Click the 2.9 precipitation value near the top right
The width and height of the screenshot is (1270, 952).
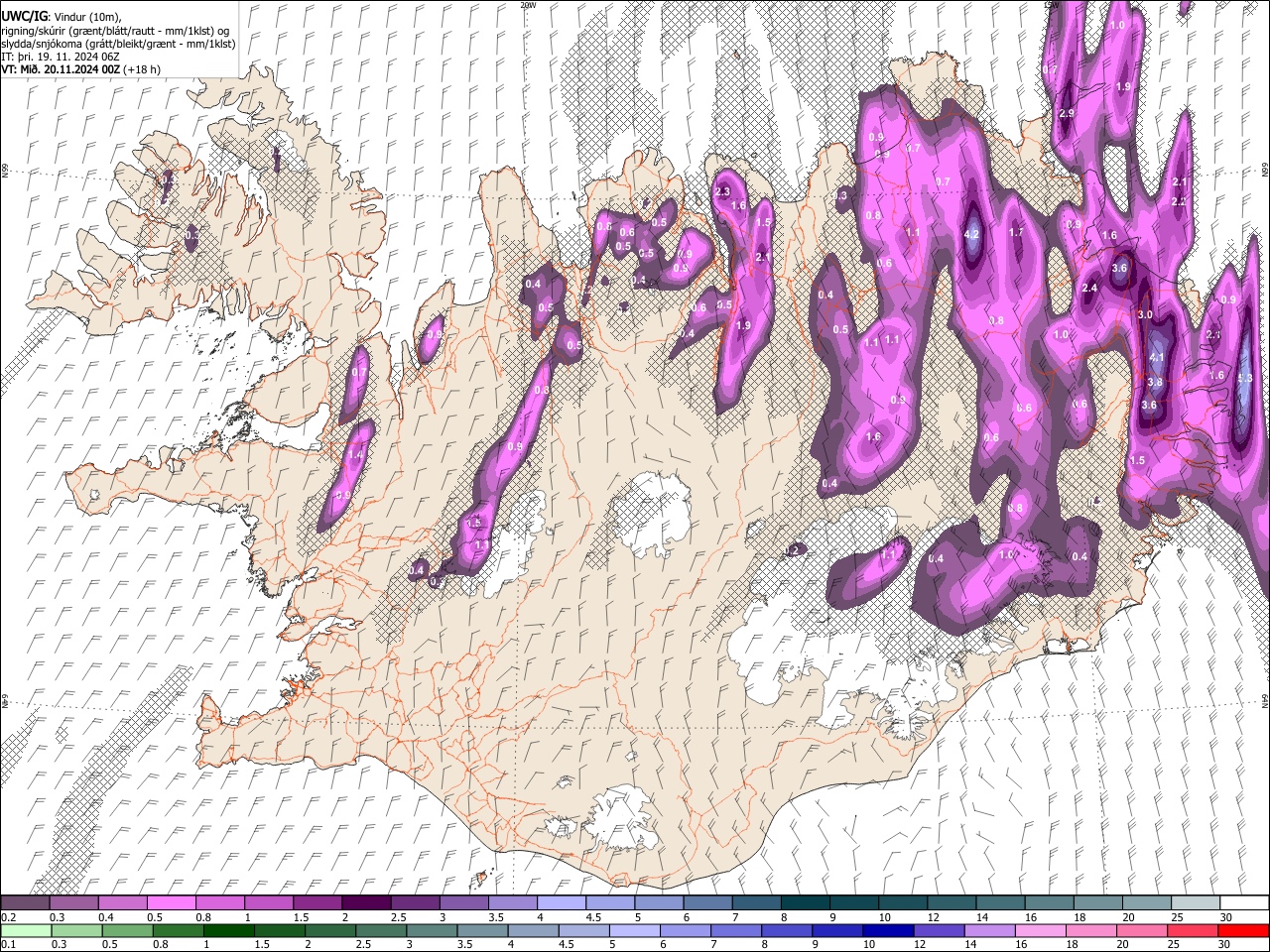pos(1067,114)
